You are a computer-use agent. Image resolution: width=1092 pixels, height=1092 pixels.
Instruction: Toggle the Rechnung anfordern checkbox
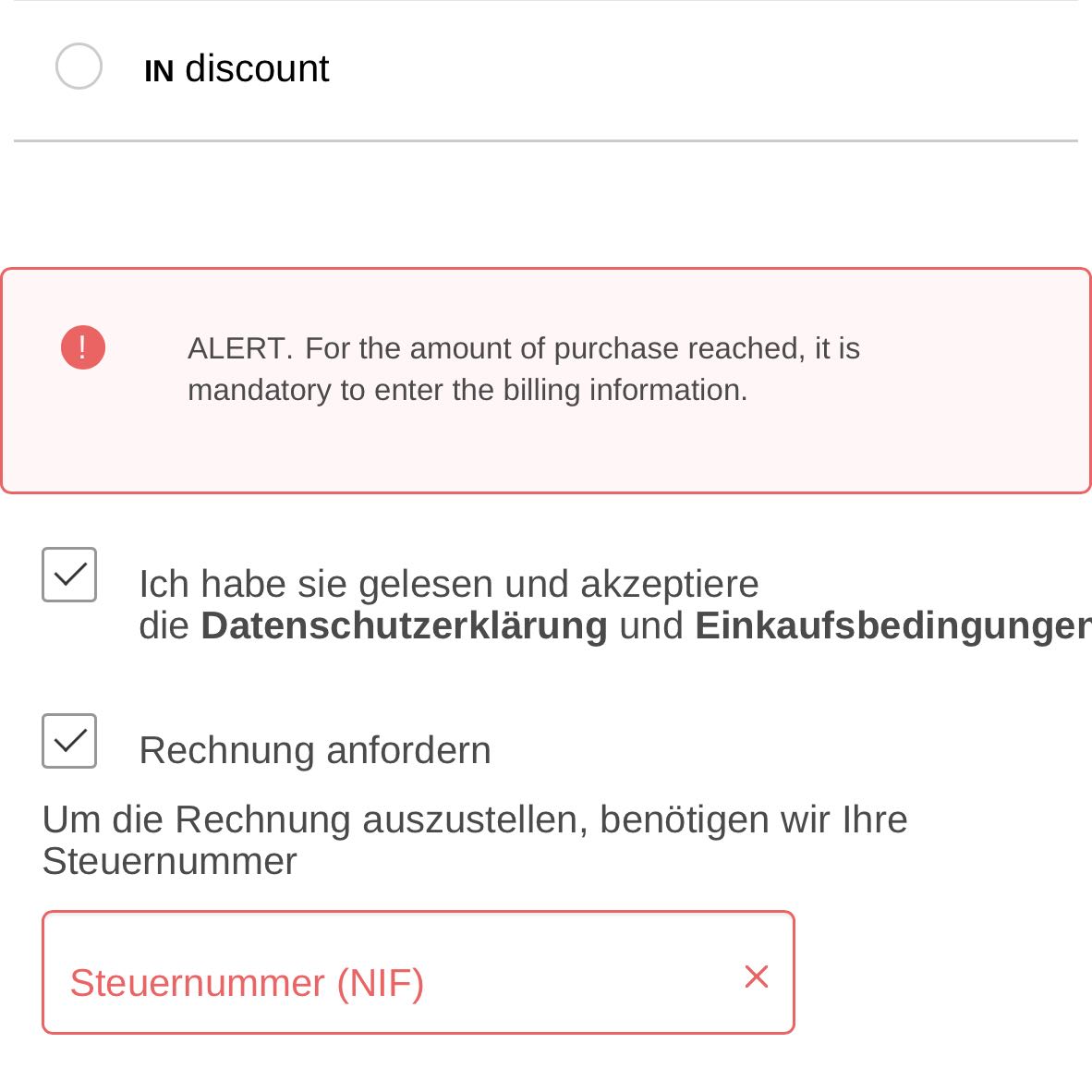[69, 741]
